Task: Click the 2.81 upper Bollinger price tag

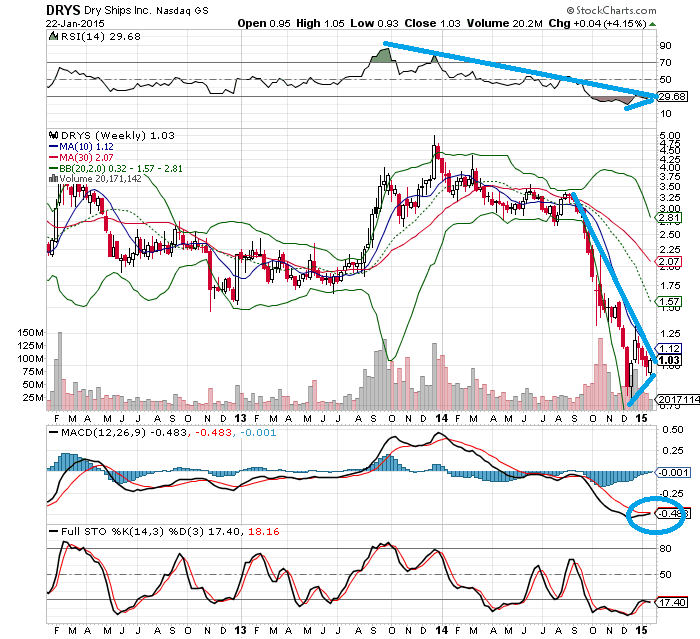Action: (x=669, y=218)
